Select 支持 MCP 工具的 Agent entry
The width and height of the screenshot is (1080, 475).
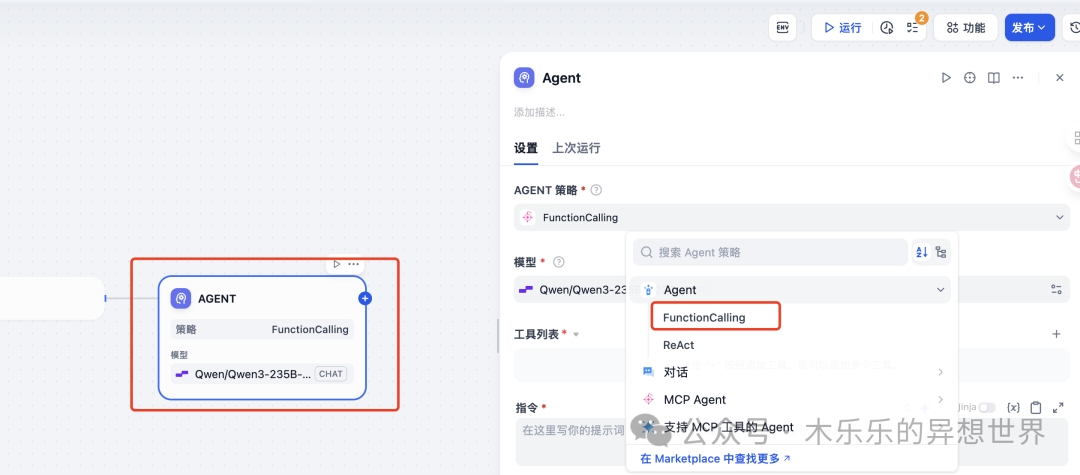(790, 427)
